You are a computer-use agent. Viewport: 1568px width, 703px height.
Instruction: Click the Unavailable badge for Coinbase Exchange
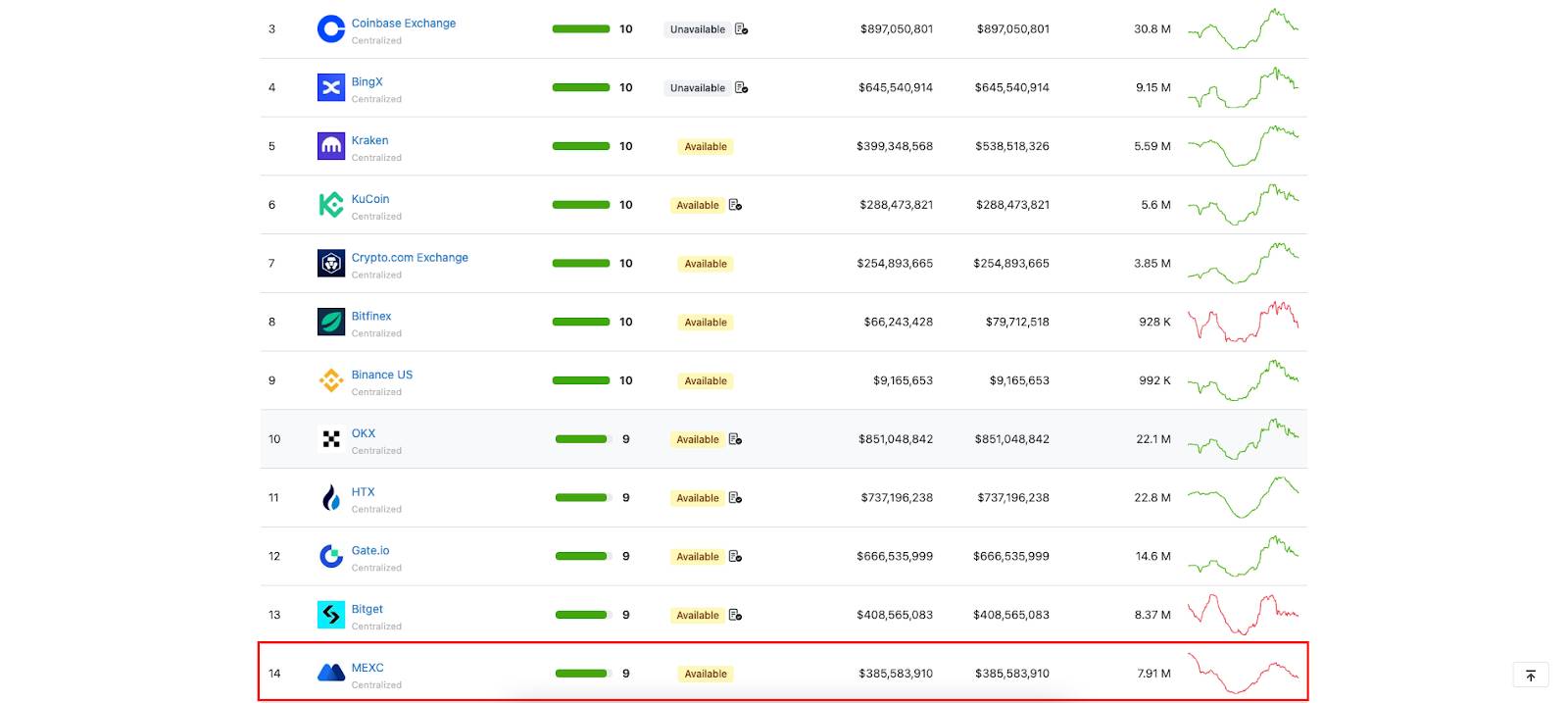tap(698, 29)
